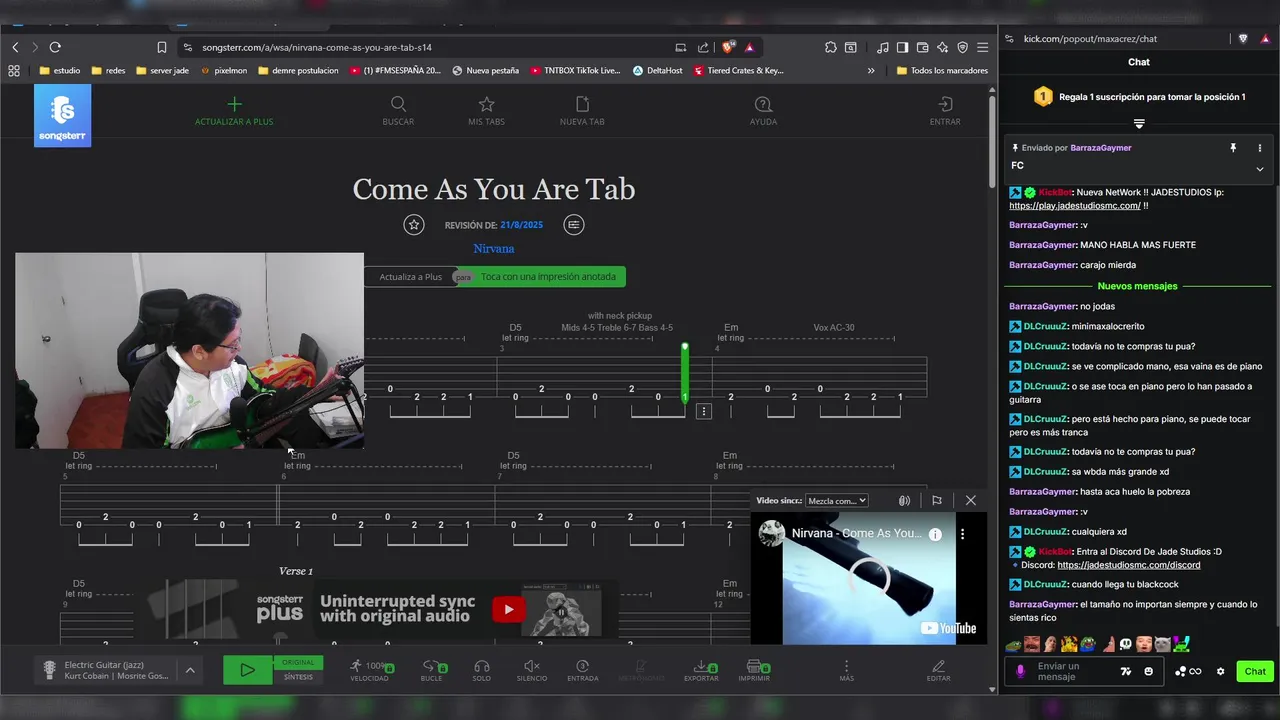Open YouTube video info icon
1280x720 pixels.
point(935,534)
